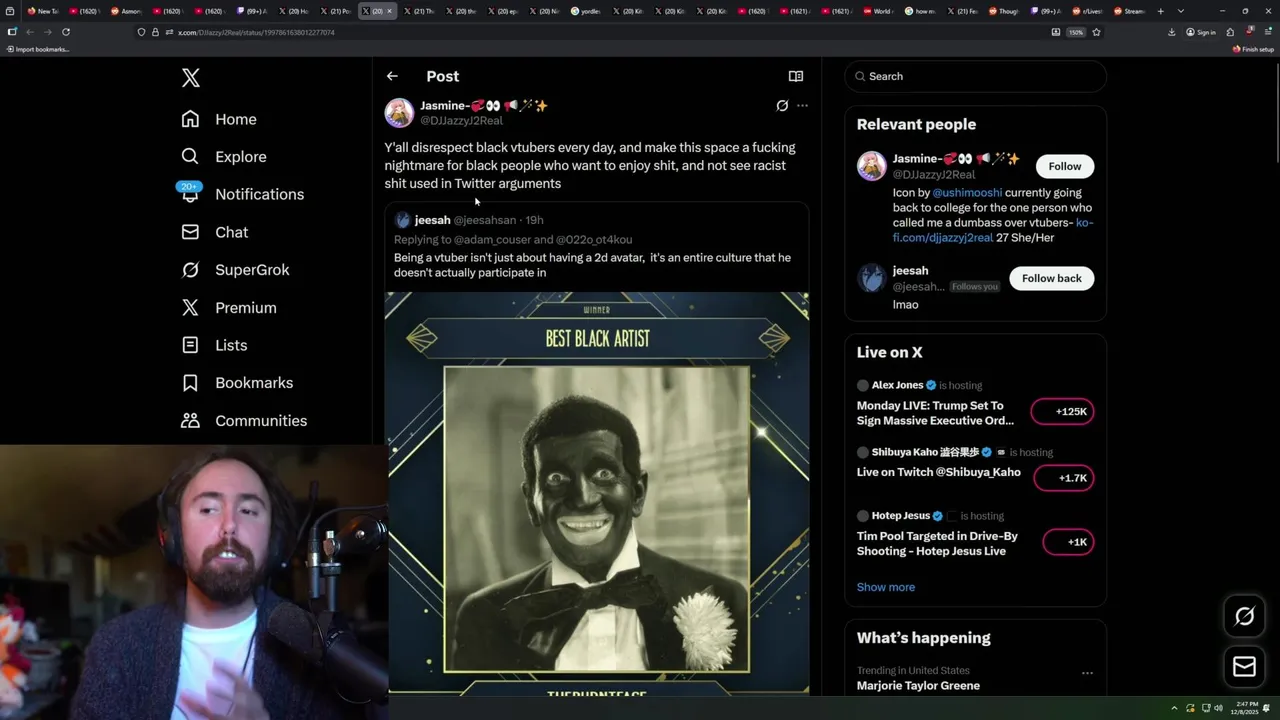Viewport: 1280px width, 720px height.
Task: Go back using the Post back arrow
Action: click(392, 76)
